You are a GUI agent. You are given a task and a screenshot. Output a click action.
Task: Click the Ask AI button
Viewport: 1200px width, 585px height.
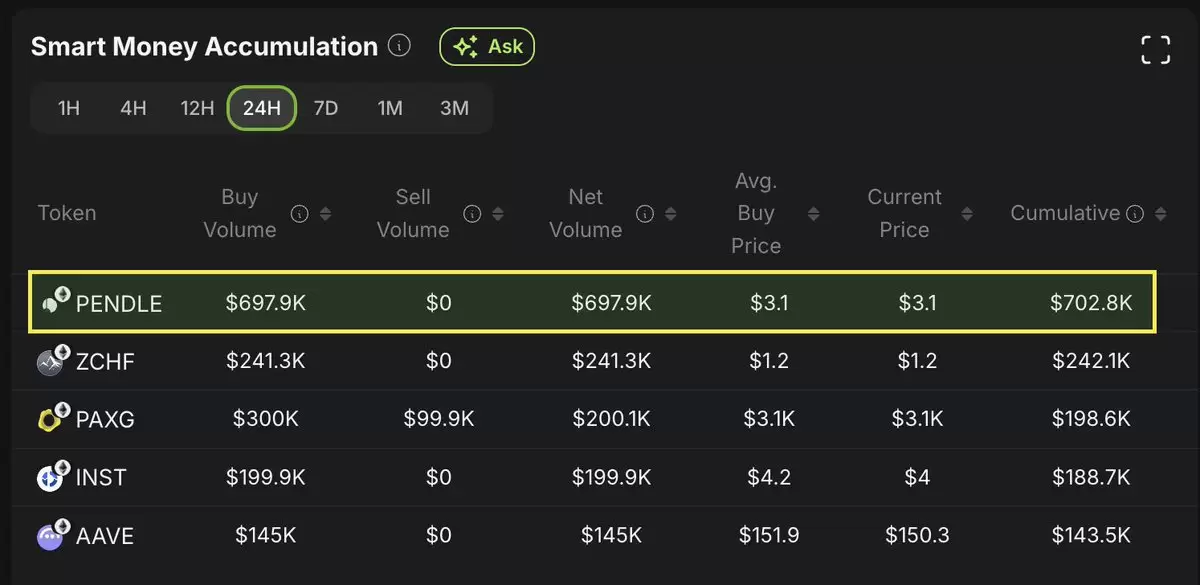click(487, 46)
